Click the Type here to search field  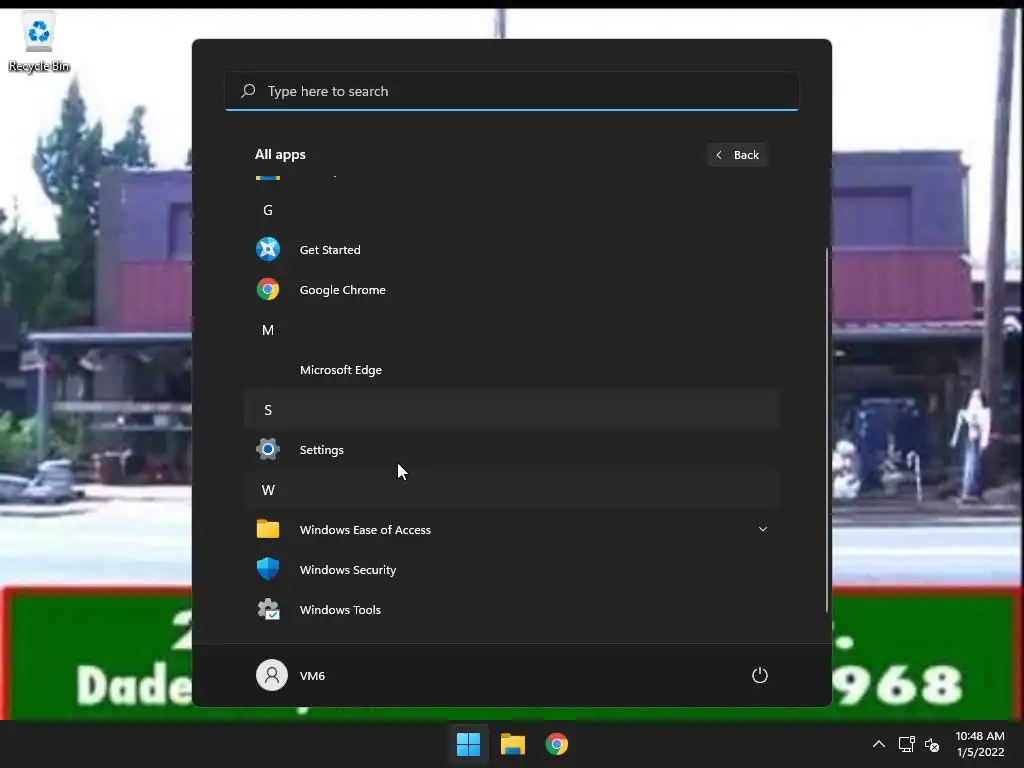click(512, 91)
